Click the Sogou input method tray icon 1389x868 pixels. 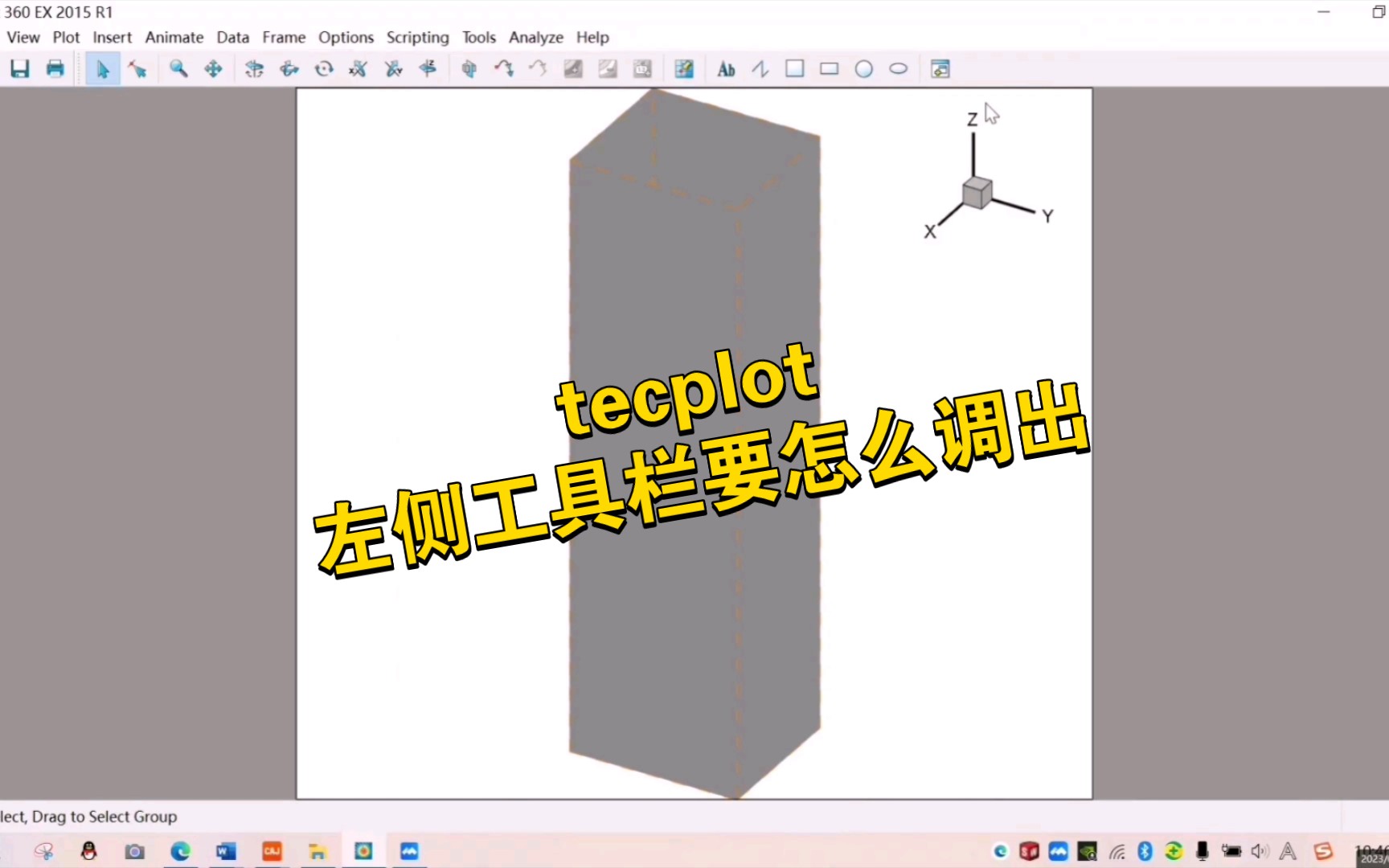(1323, 851)
